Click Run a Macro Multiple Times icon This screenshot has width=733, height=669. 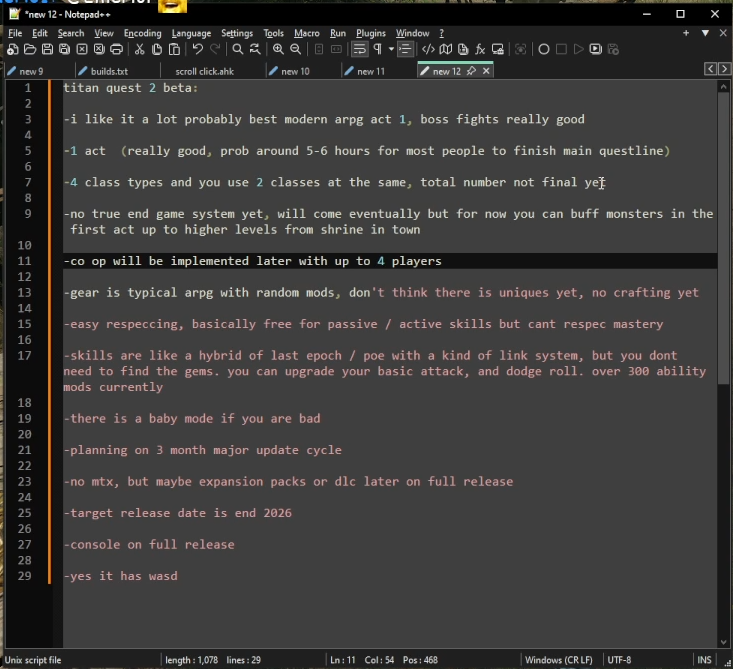(x=596, y=49)
